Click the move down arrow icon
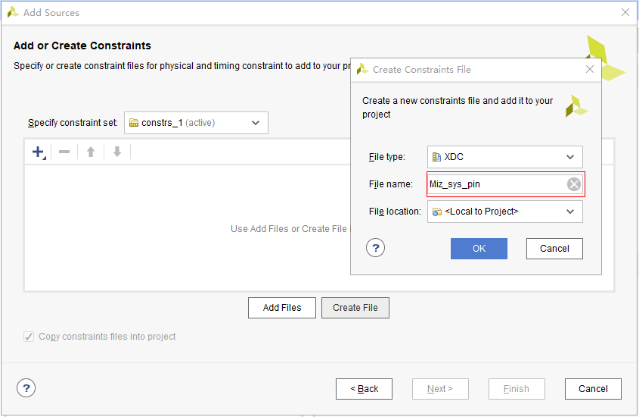Viewport: 639px width, 417px height. click(x=117, y=152)
